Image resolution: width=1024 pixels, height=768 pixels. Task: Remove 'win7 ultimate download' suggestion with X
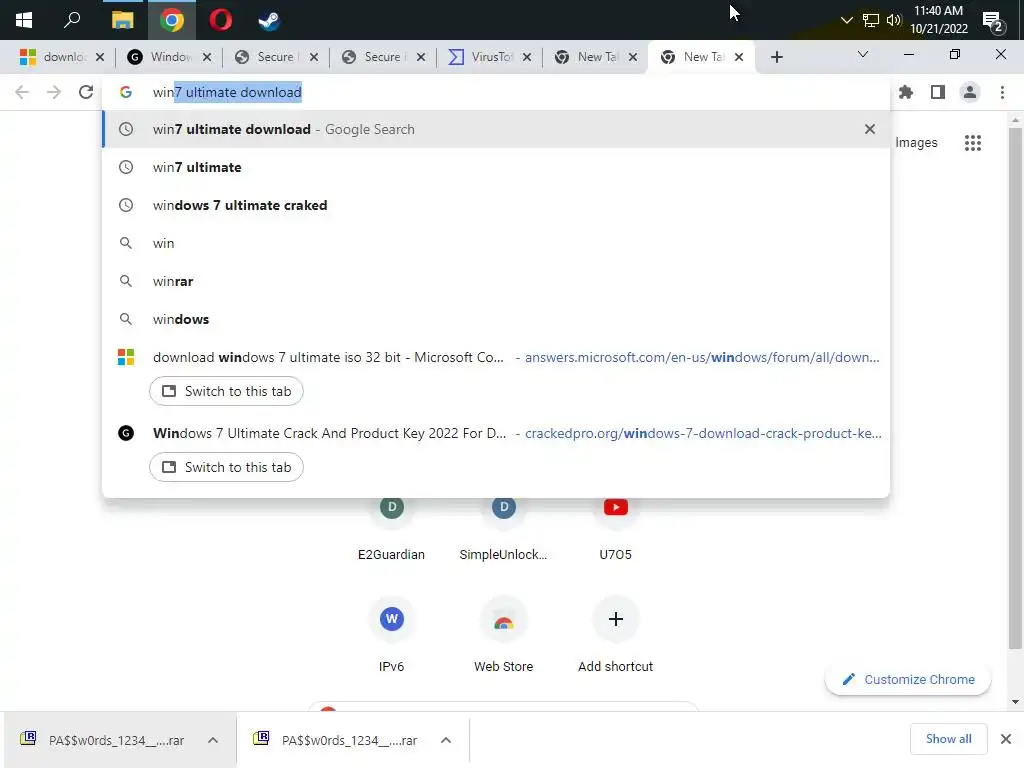click(869, 129)
